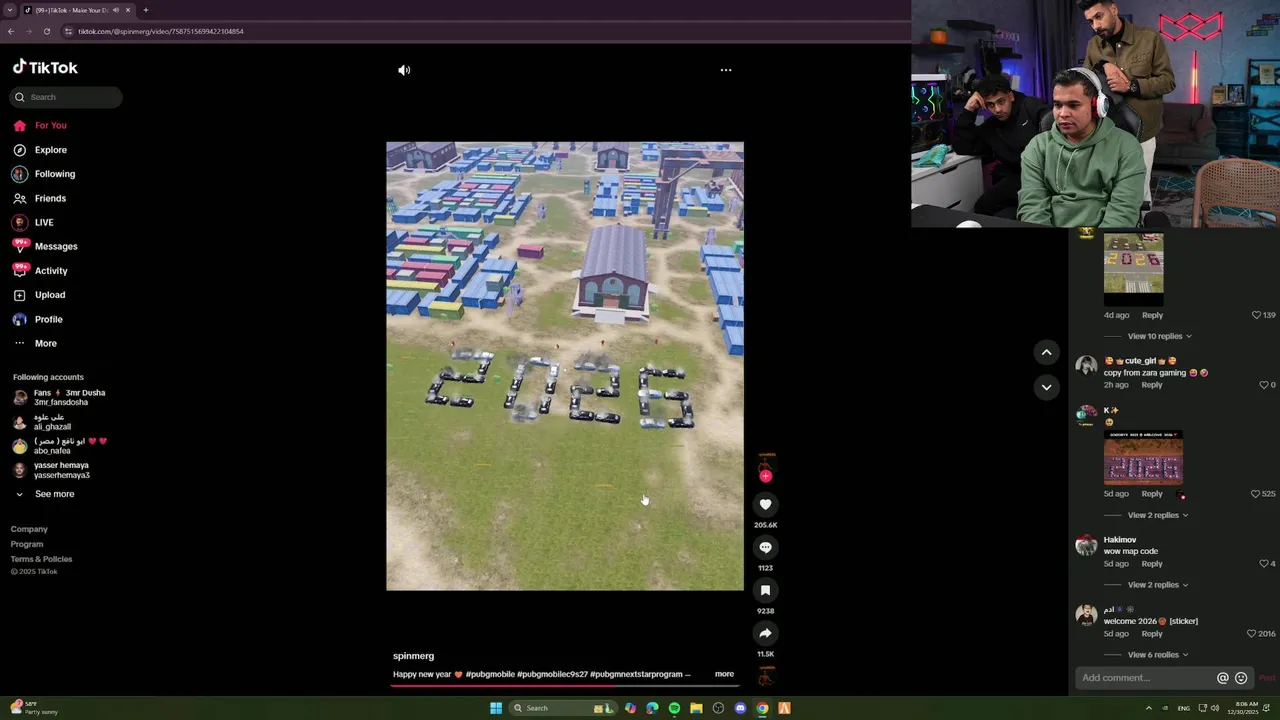Expand View 6 replies
1280x720 pixels.
point(1157,655)
